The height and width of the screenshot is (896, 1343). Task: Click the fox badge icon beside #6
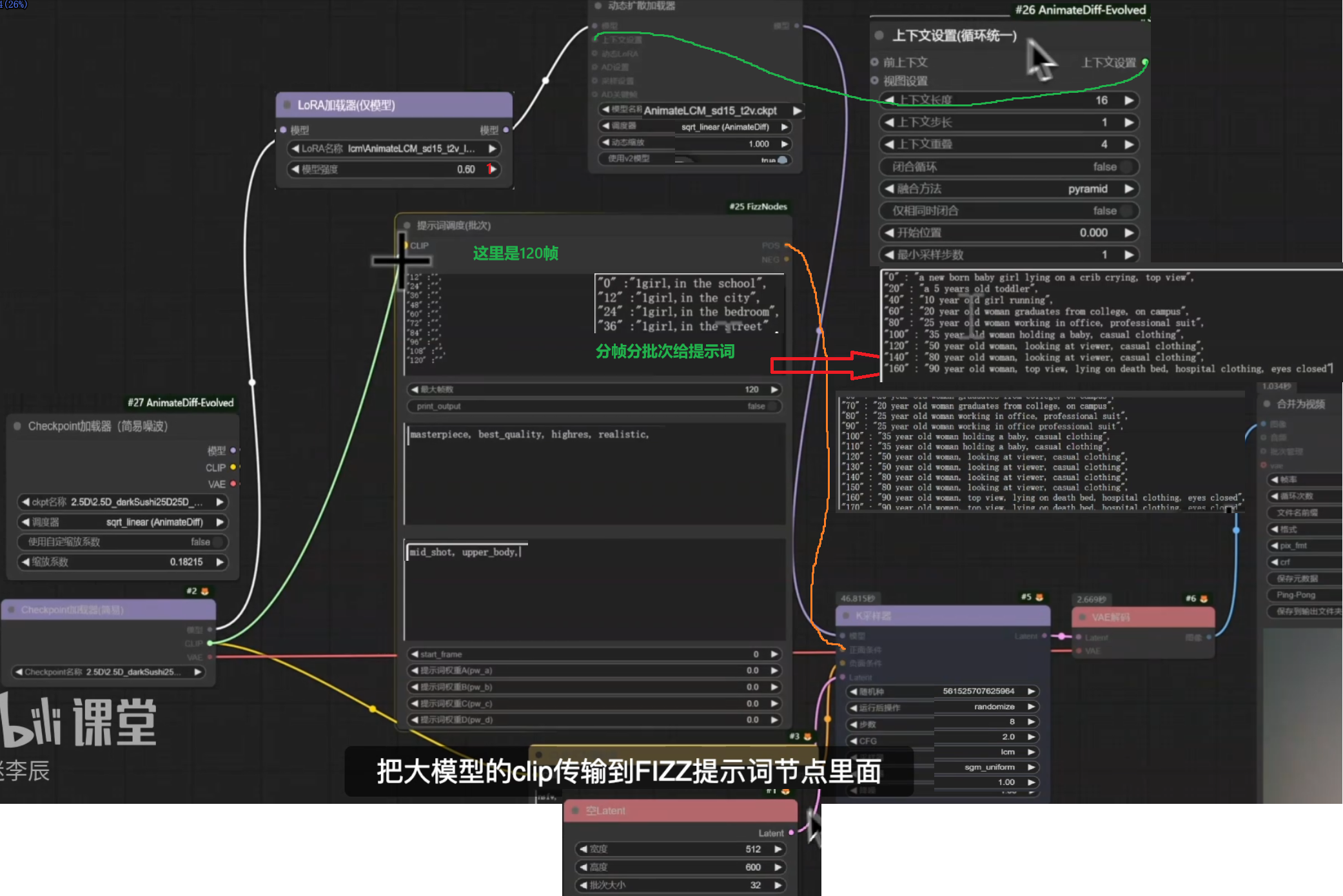(x=1204, y=599)
